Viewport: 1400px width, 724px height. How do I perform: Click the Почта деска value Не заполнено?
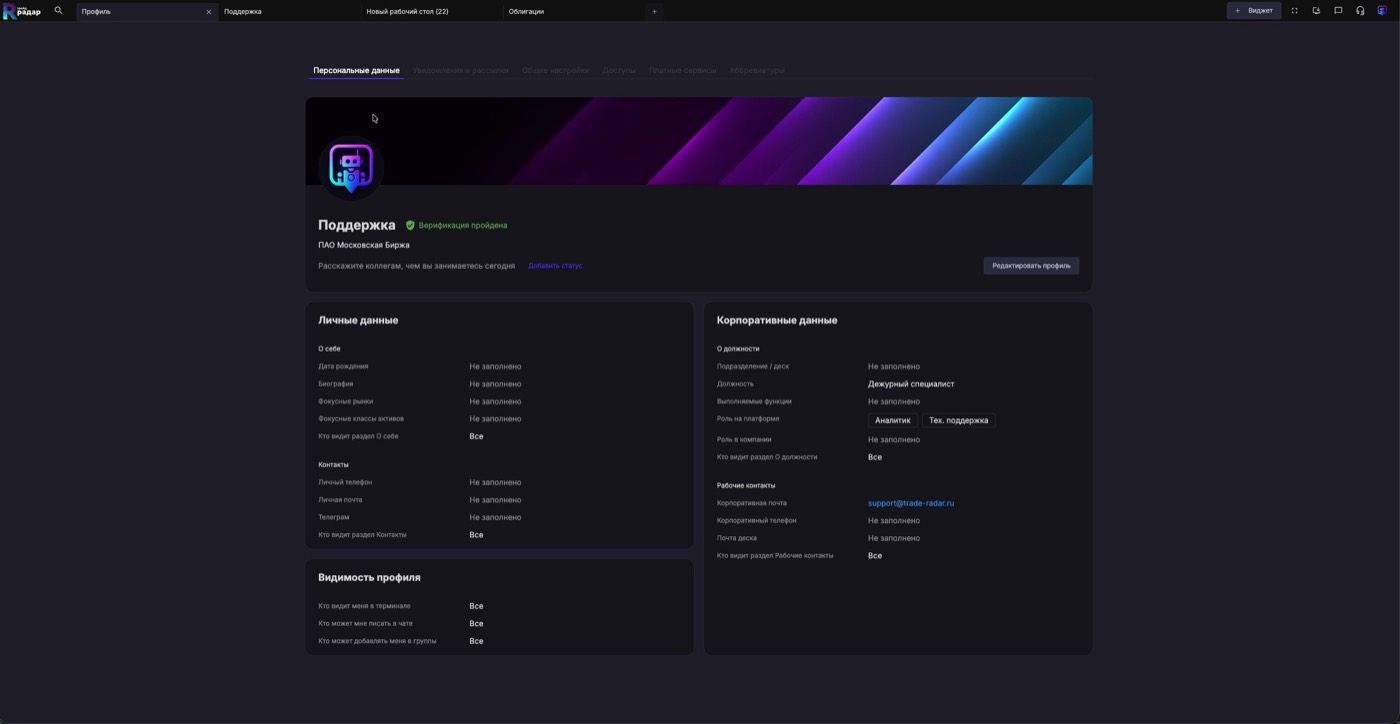(x=894, y=538)
